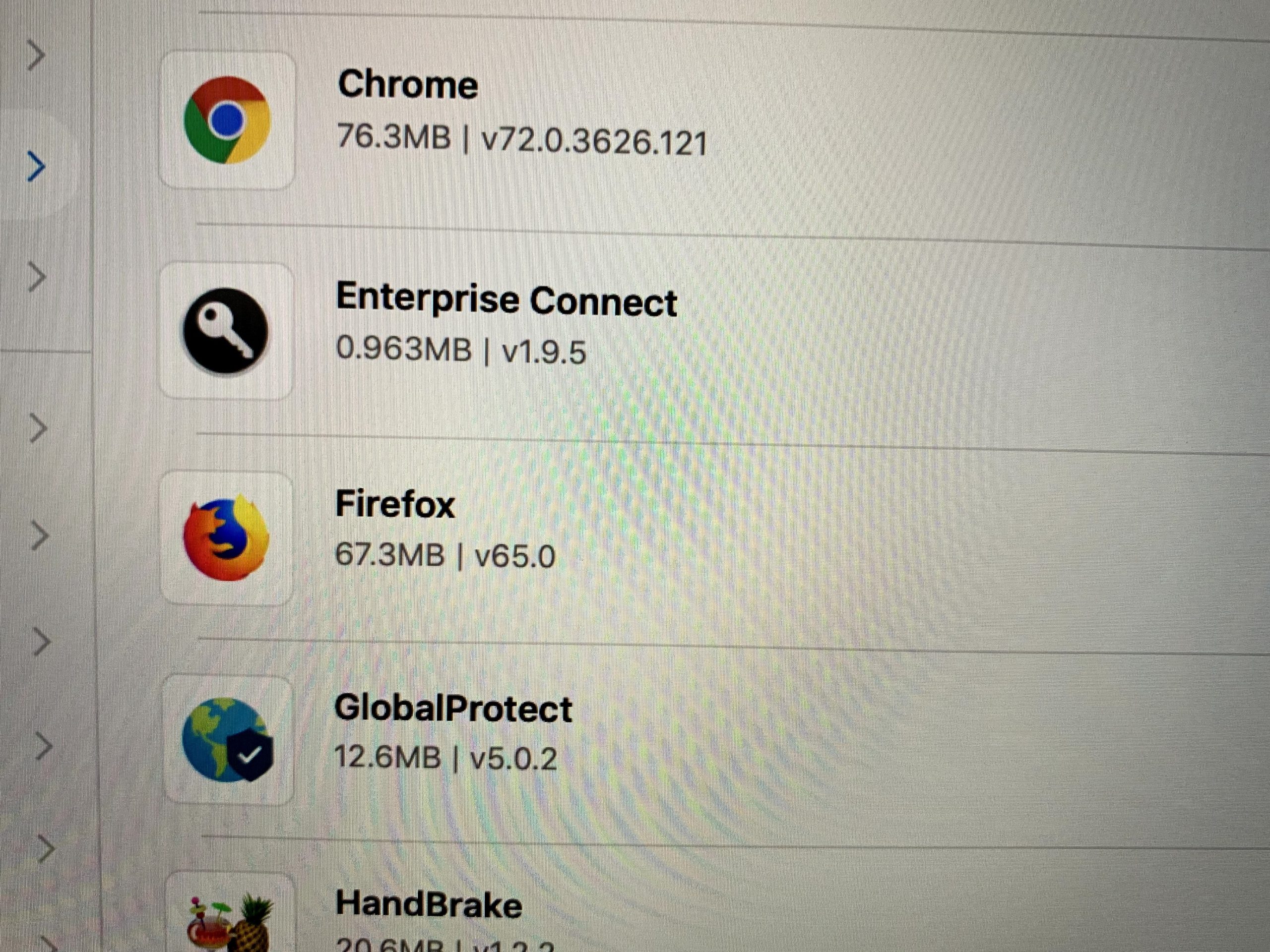Click the Chrome app icon
Image resolution: width=1270 pixels, height=952 pixels.
227,120
